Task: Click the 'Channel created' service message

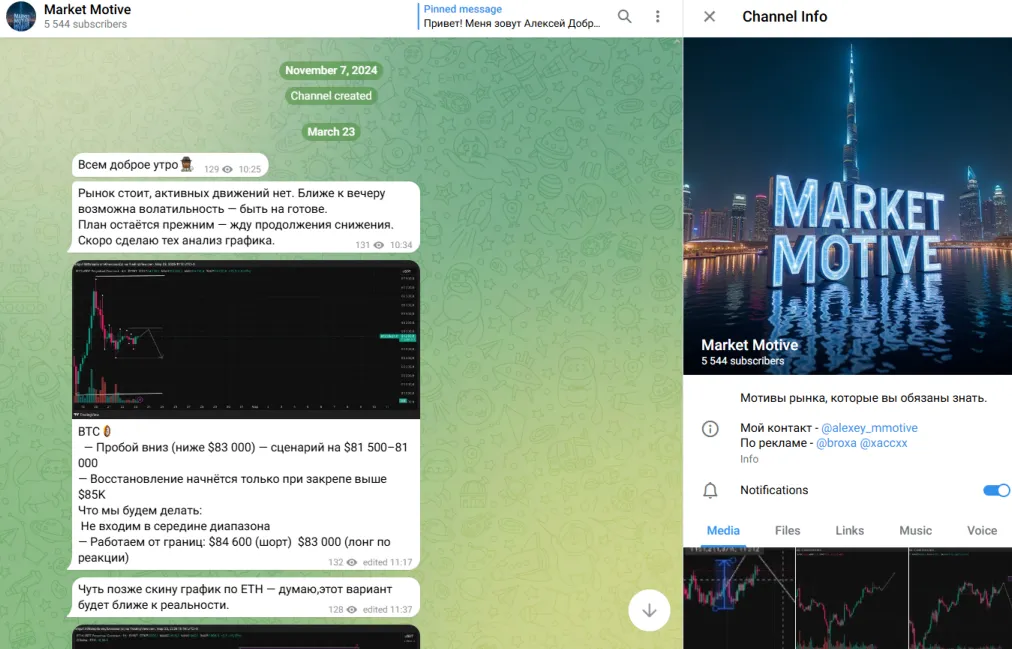Action: pyautogui.click(x=331, y=95)
